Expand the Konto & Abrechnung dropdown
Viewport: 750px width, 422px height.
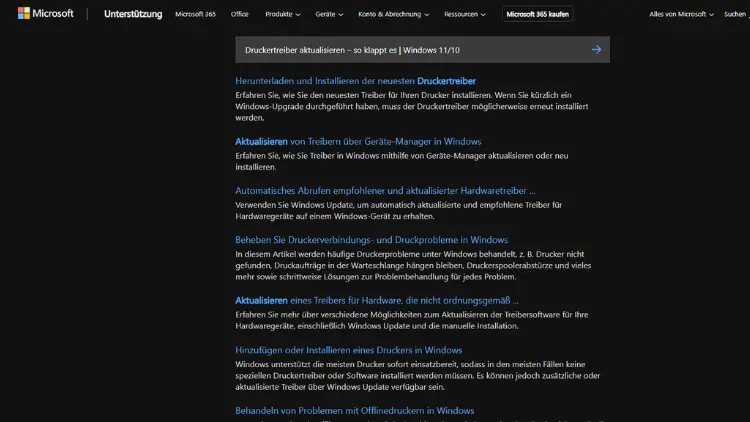[x=393, y=14]
